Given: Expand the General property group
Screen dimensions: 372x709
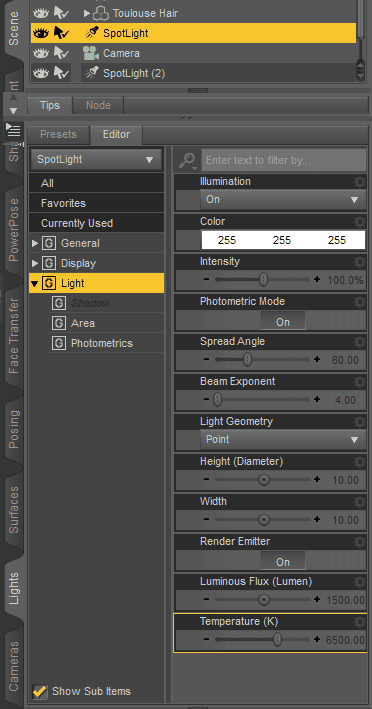Looking at the screenshot, I should click(x=35, y=244).
